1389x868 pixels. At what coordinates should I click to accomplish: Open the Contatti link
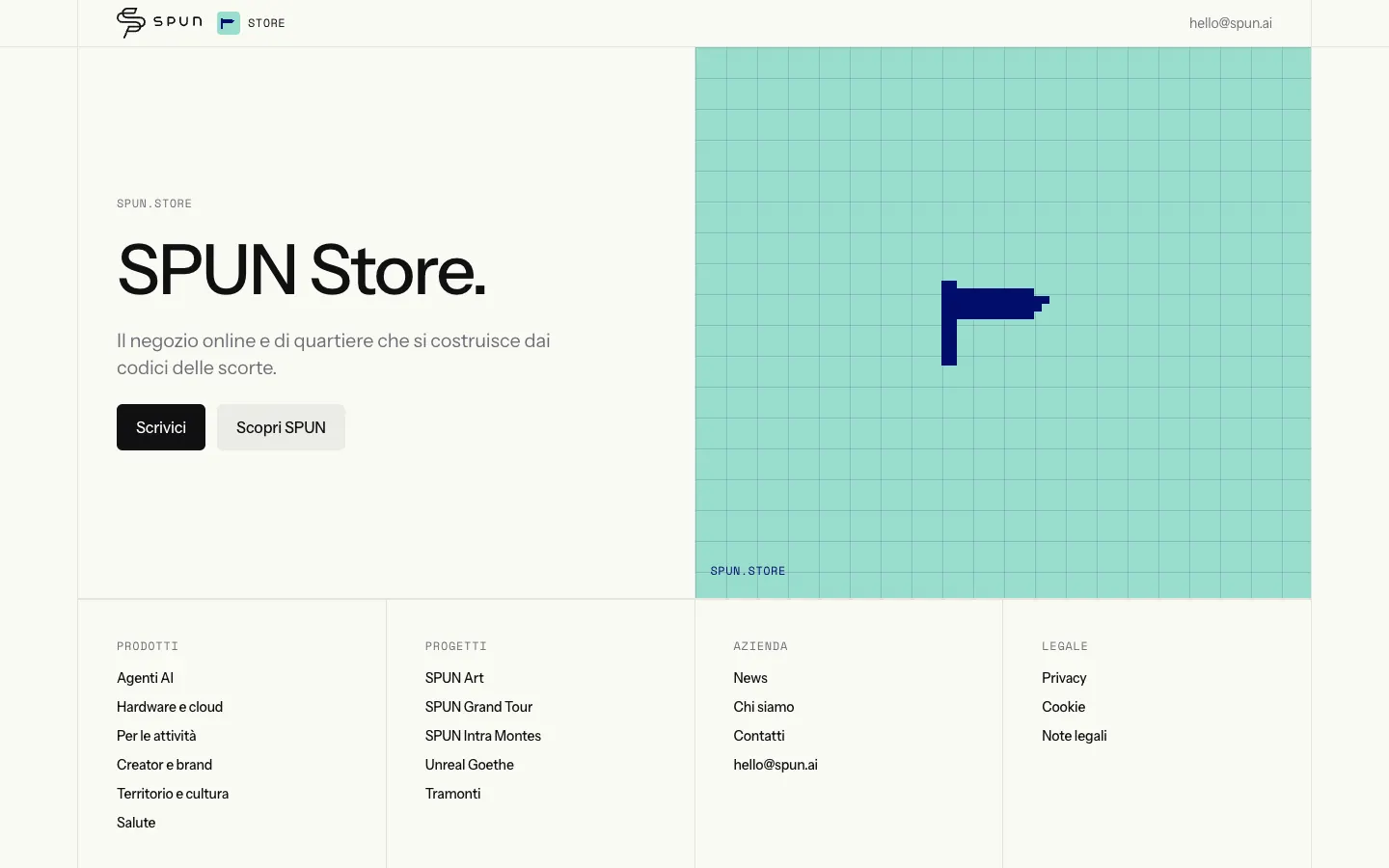pyautogui.click(x=759, y=736)
